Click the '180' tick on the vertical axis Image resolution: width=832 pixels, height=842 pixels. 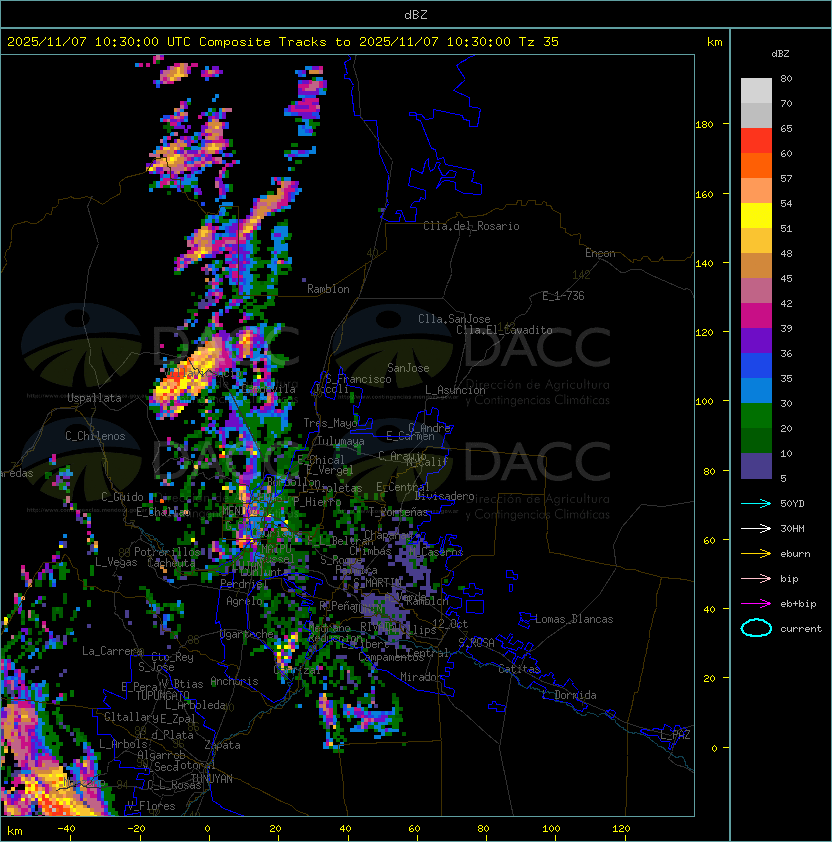pos(704,125)
